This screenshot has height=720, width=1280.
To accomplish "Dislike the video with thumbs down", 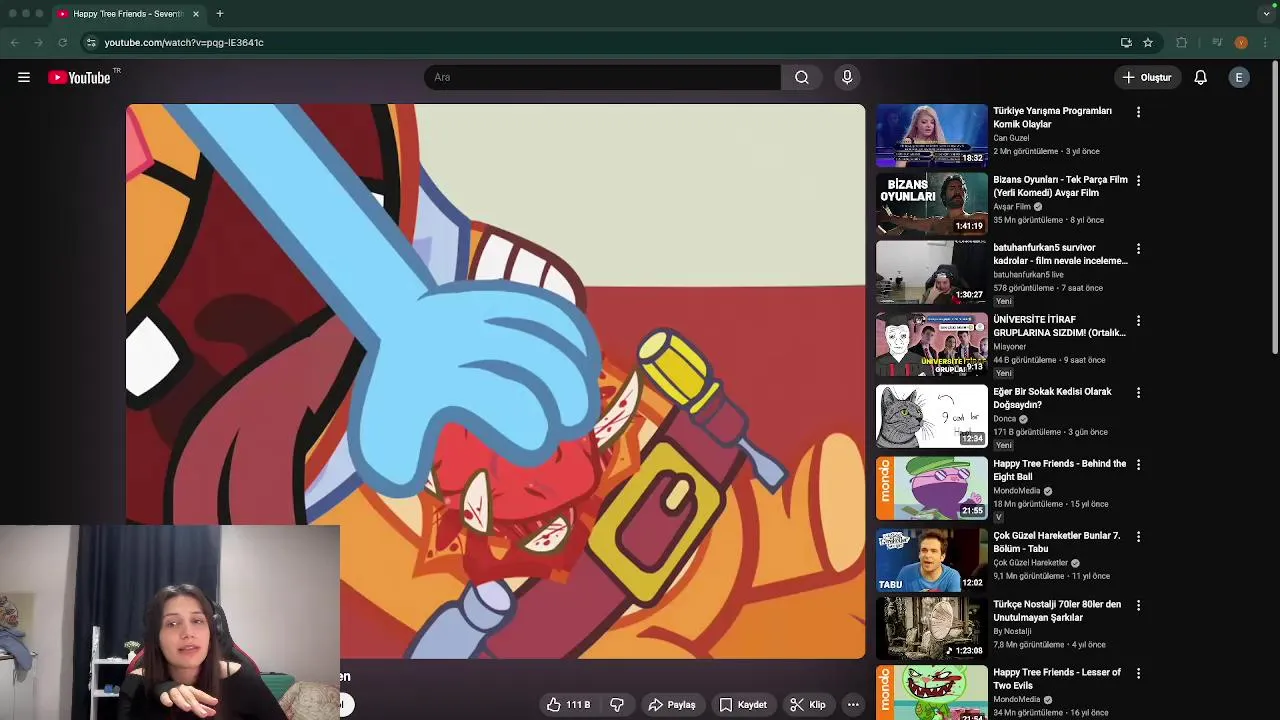I will [x=617, y=705].
